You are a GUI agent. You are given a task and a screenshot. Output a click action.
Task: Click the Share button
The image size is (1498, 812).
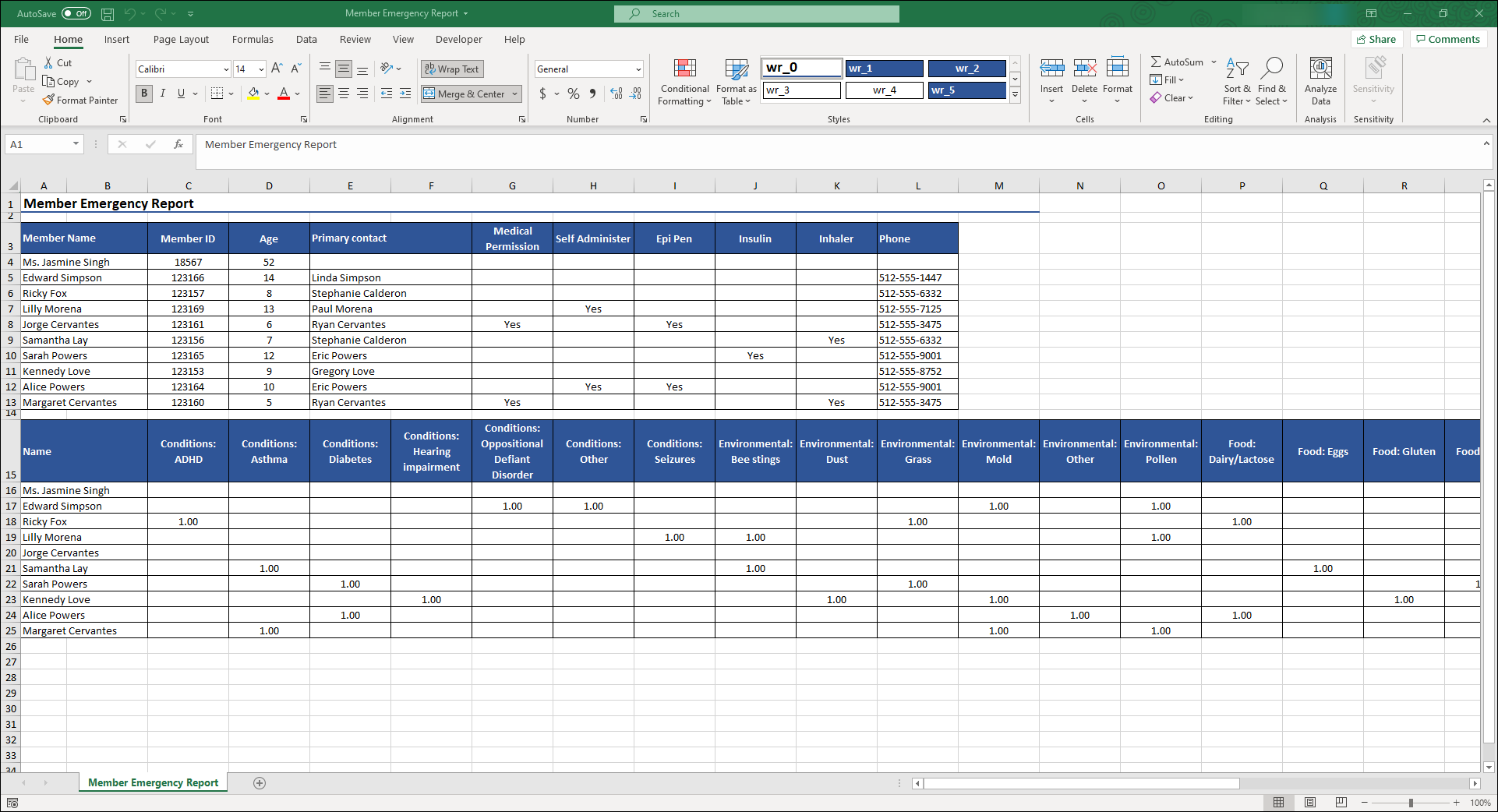(1376, 39)
